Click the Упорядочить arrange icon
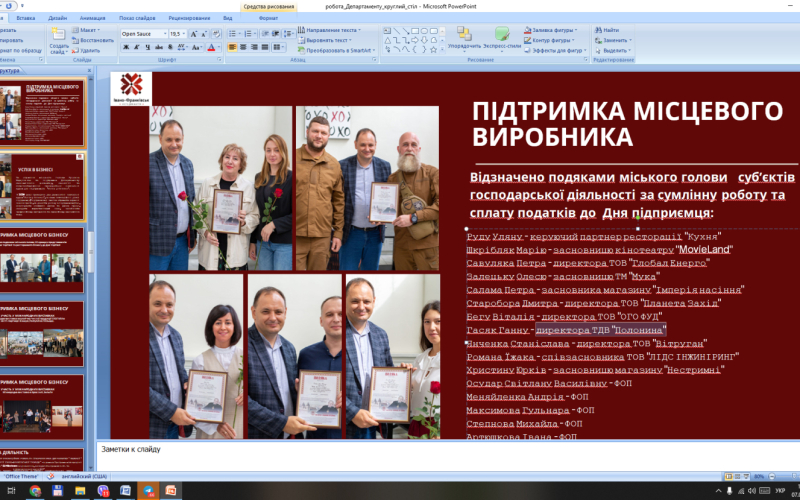800x500 pixels. tap(464, 38)
